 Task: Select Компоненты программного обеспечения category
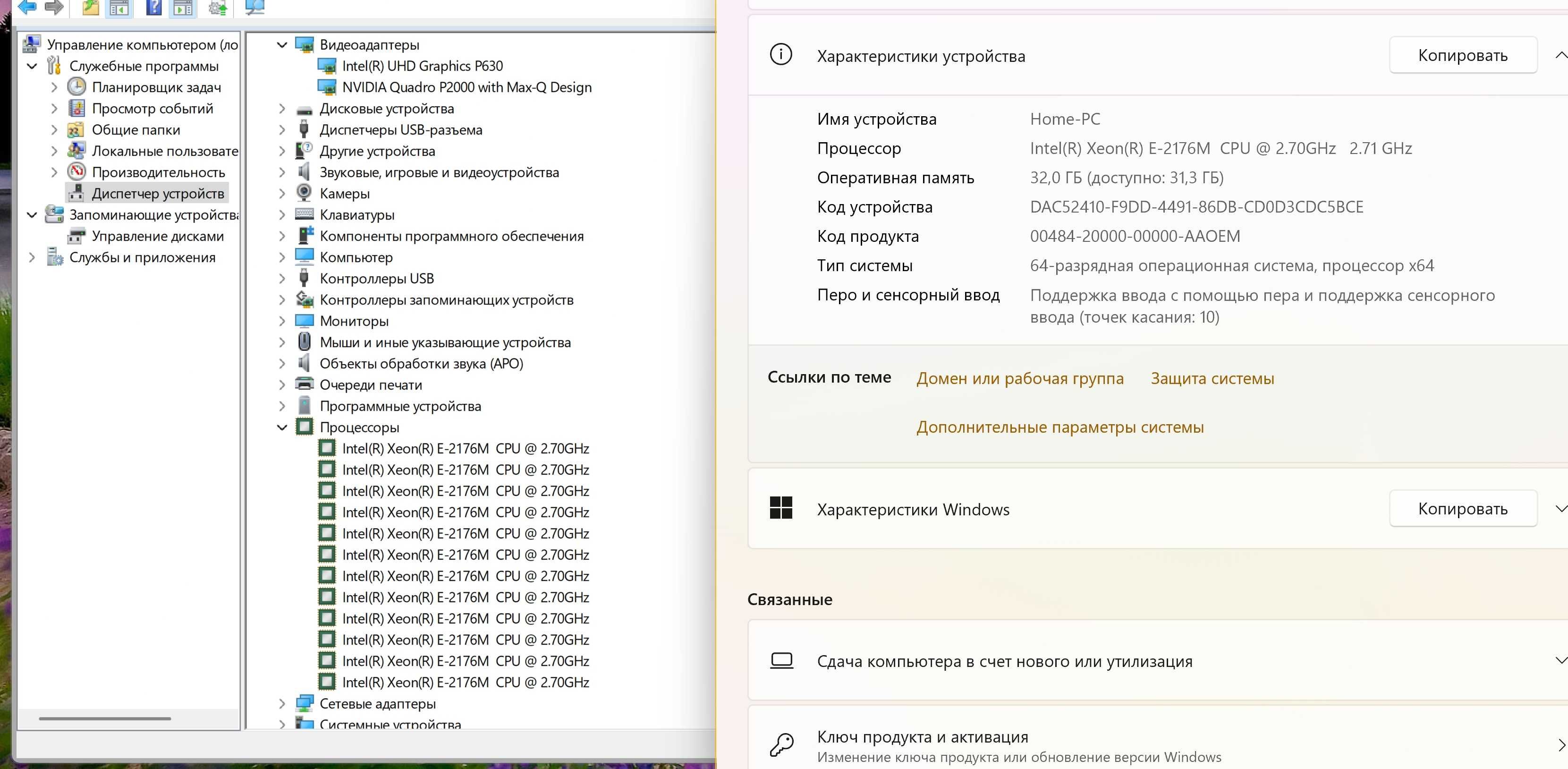pos(451,236)
